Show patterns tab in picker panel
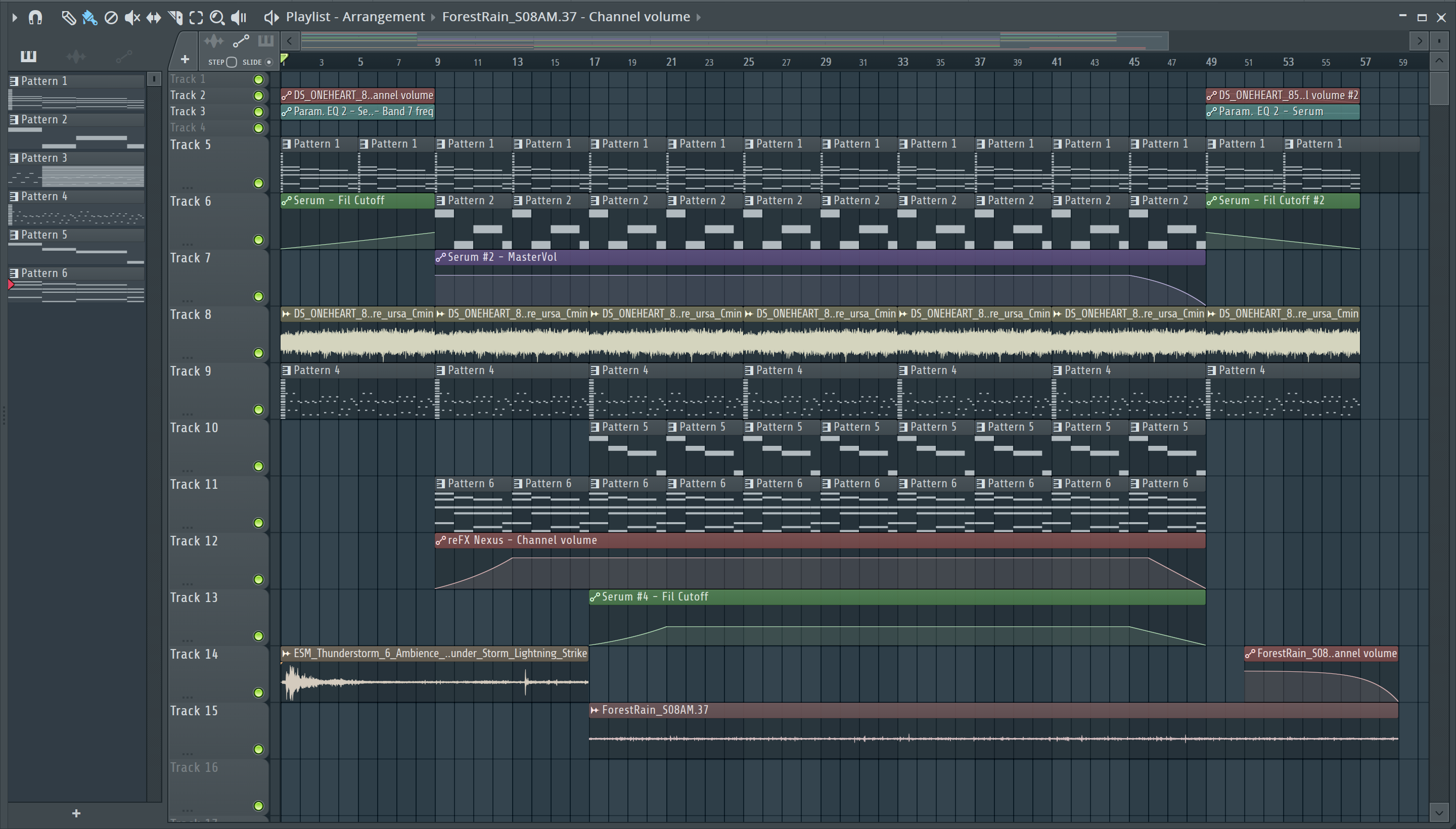The height and width of the screenshot is (829, 1456). click(x=28, y=57)
